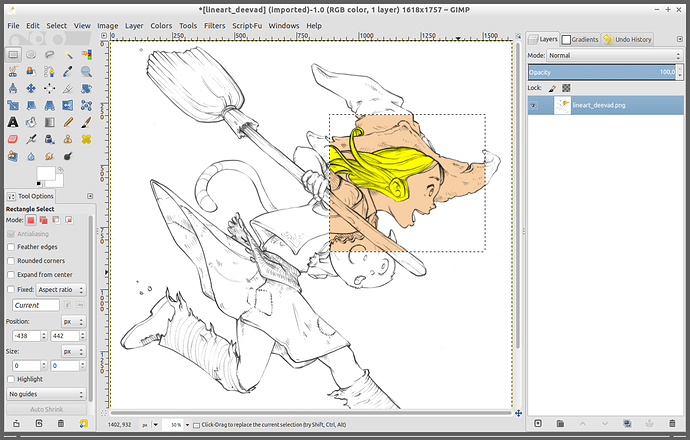Toggle the Rounded corners option
This screenshot has width=690, height=440.
(x=11, y=260)
